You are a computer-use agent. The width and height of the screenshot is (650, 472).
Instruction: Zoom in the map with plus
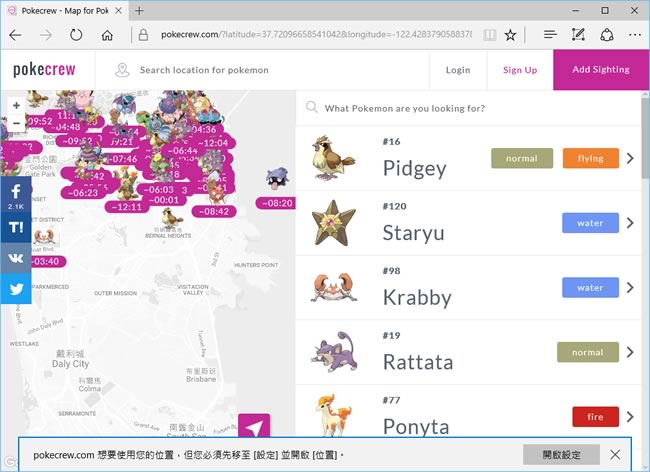16,105
